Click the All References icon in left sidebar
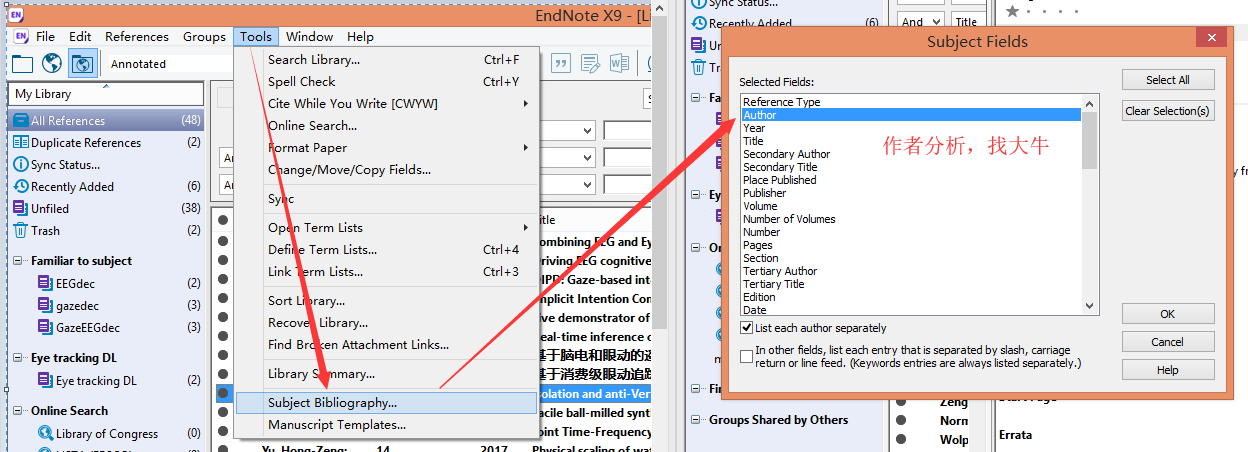Screen dimensions: 1248x452 [21, 121]
